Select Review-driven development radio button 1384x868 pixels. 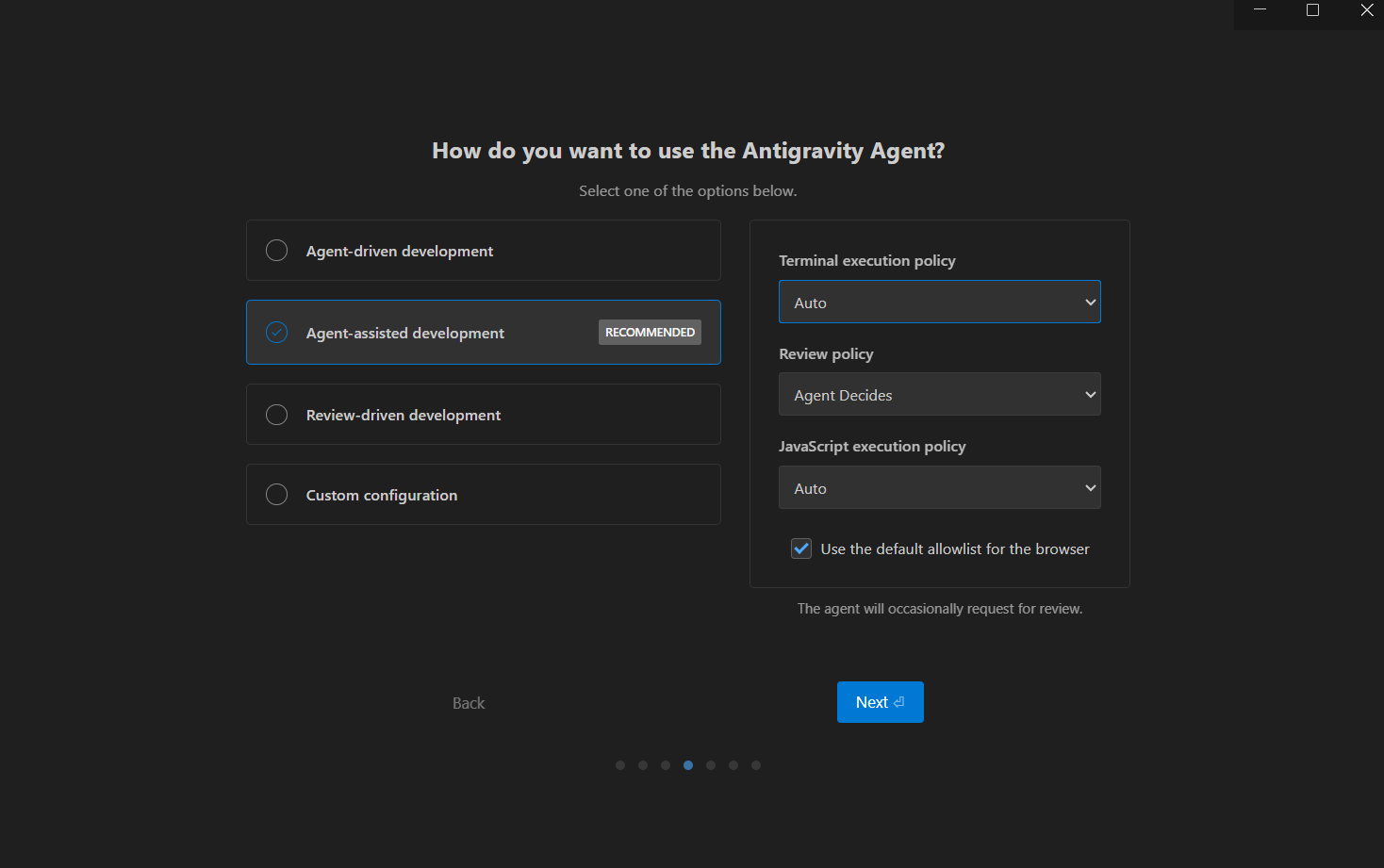(x=276, y=415)
